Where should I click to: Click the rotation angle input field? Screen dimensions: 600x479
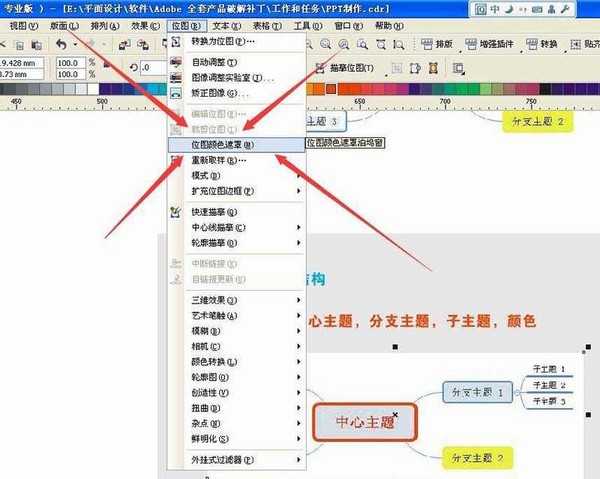tap(153, 68)
